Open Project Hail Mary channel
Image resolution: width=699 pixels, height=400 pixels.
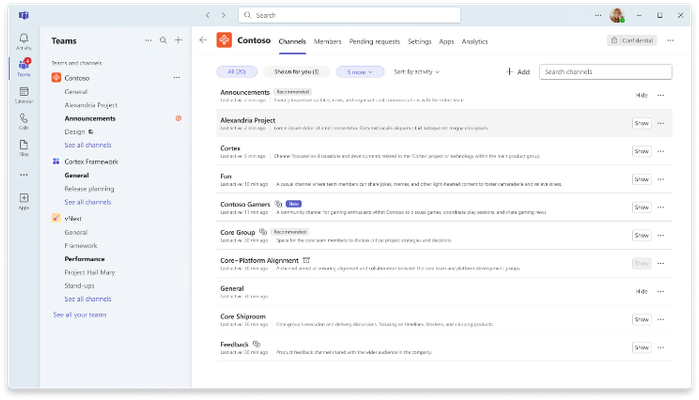tap(90, 272)
